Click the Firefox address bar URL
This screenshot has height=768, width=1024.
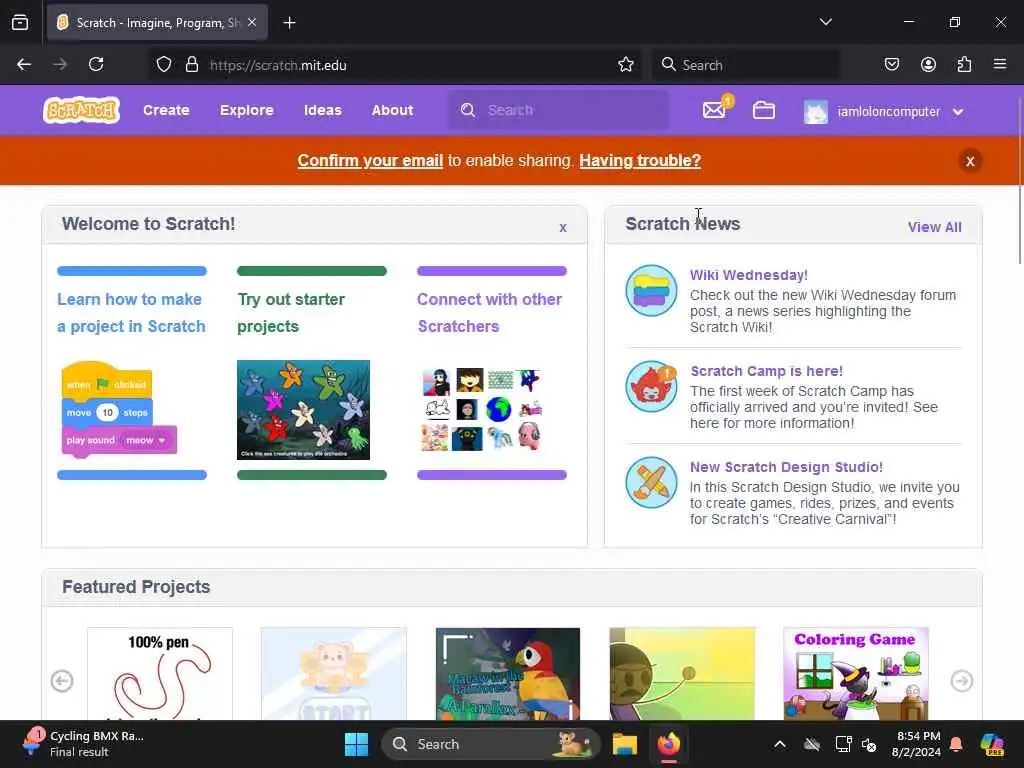tap(278, 65)
